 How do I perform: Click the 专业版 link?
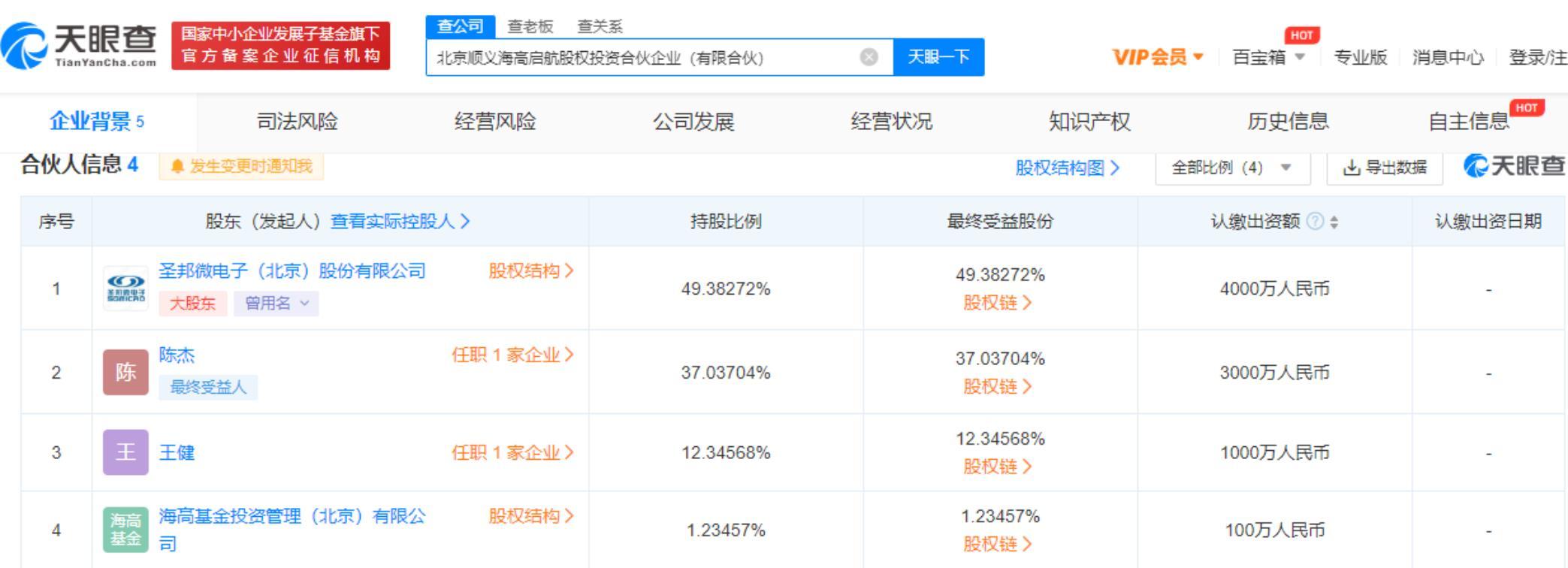tap(1360, 57)
